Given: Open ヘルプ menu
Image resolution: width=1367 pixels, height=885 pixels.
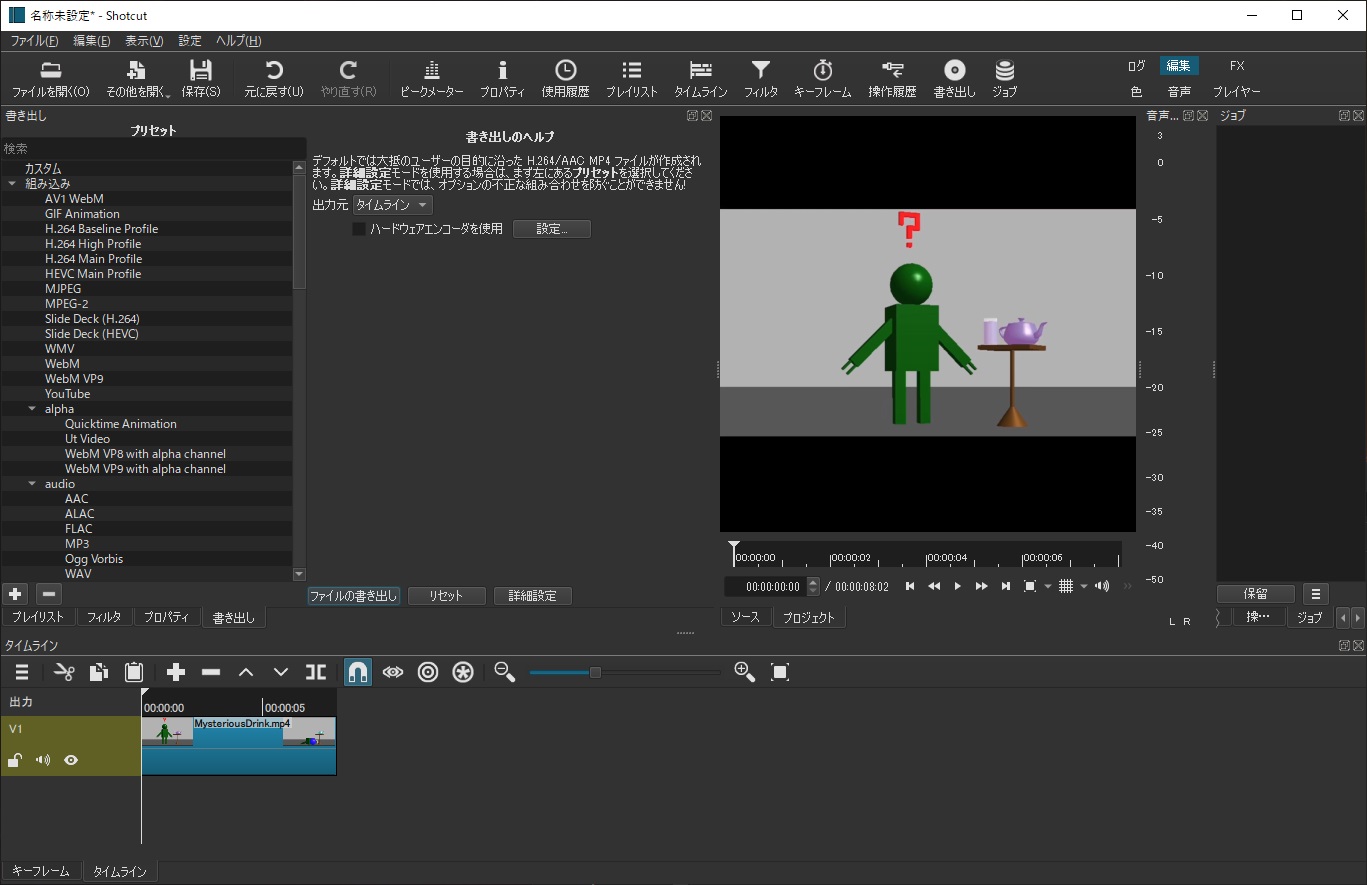Looking at the screenshot, I should [239, 41].
